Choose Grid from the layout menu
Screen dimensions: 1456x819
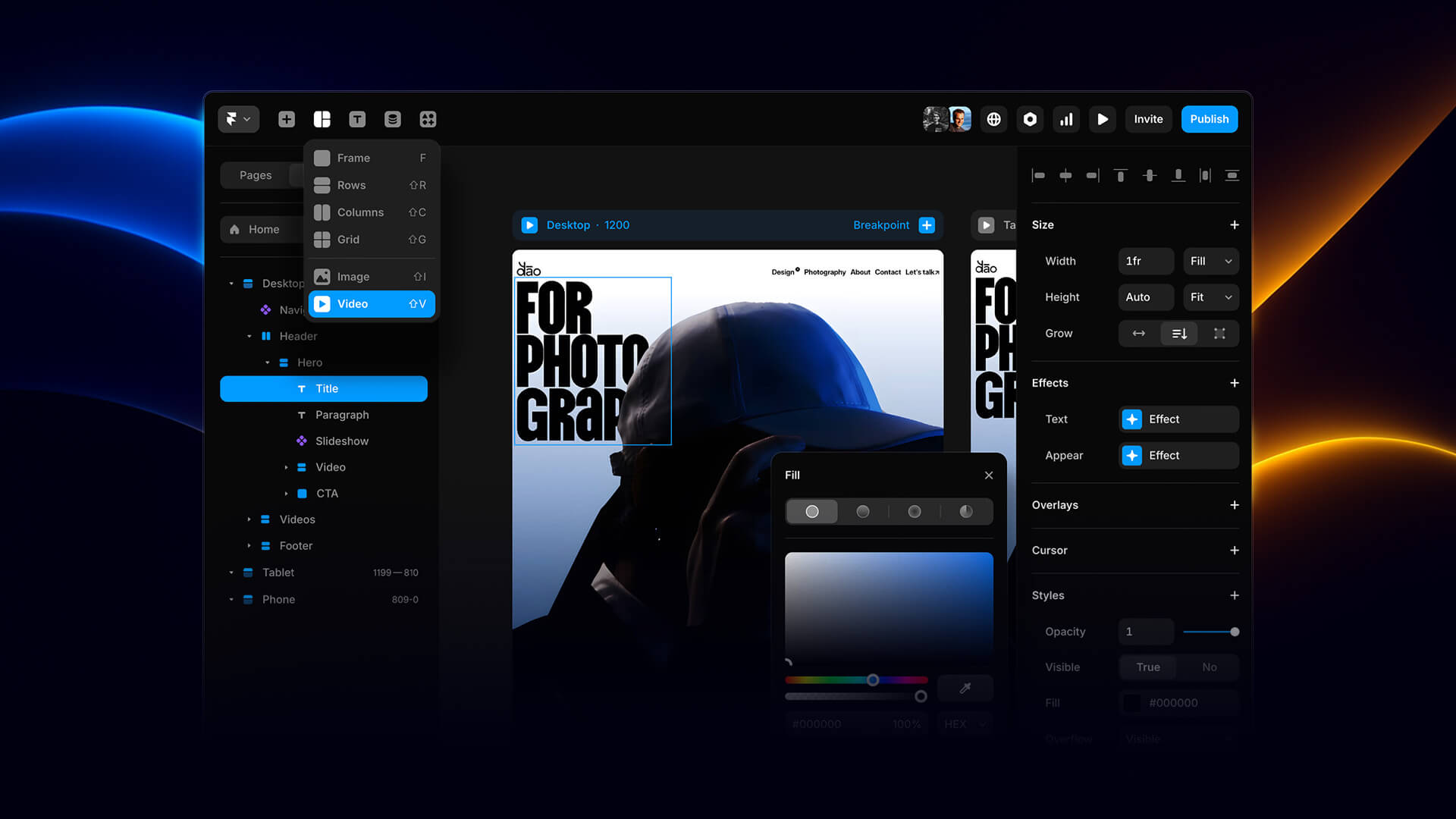pyautogui.click(x=372, y=240)
